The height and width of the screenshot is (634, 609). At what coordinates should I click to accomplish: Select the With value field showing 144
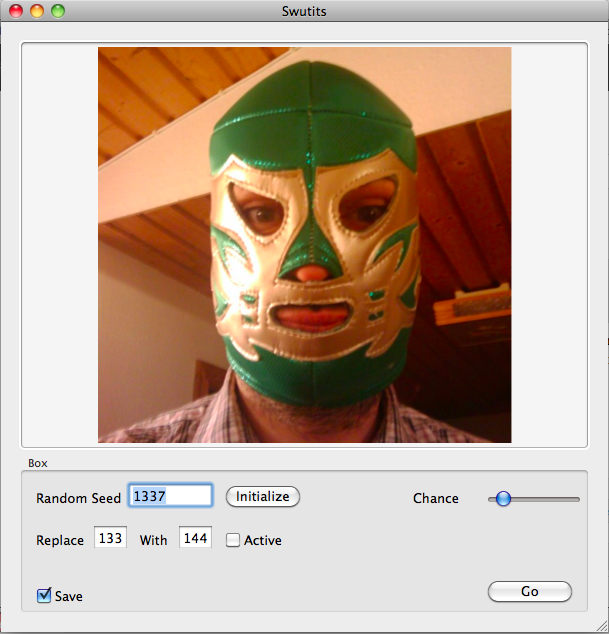tap(195, 538)
